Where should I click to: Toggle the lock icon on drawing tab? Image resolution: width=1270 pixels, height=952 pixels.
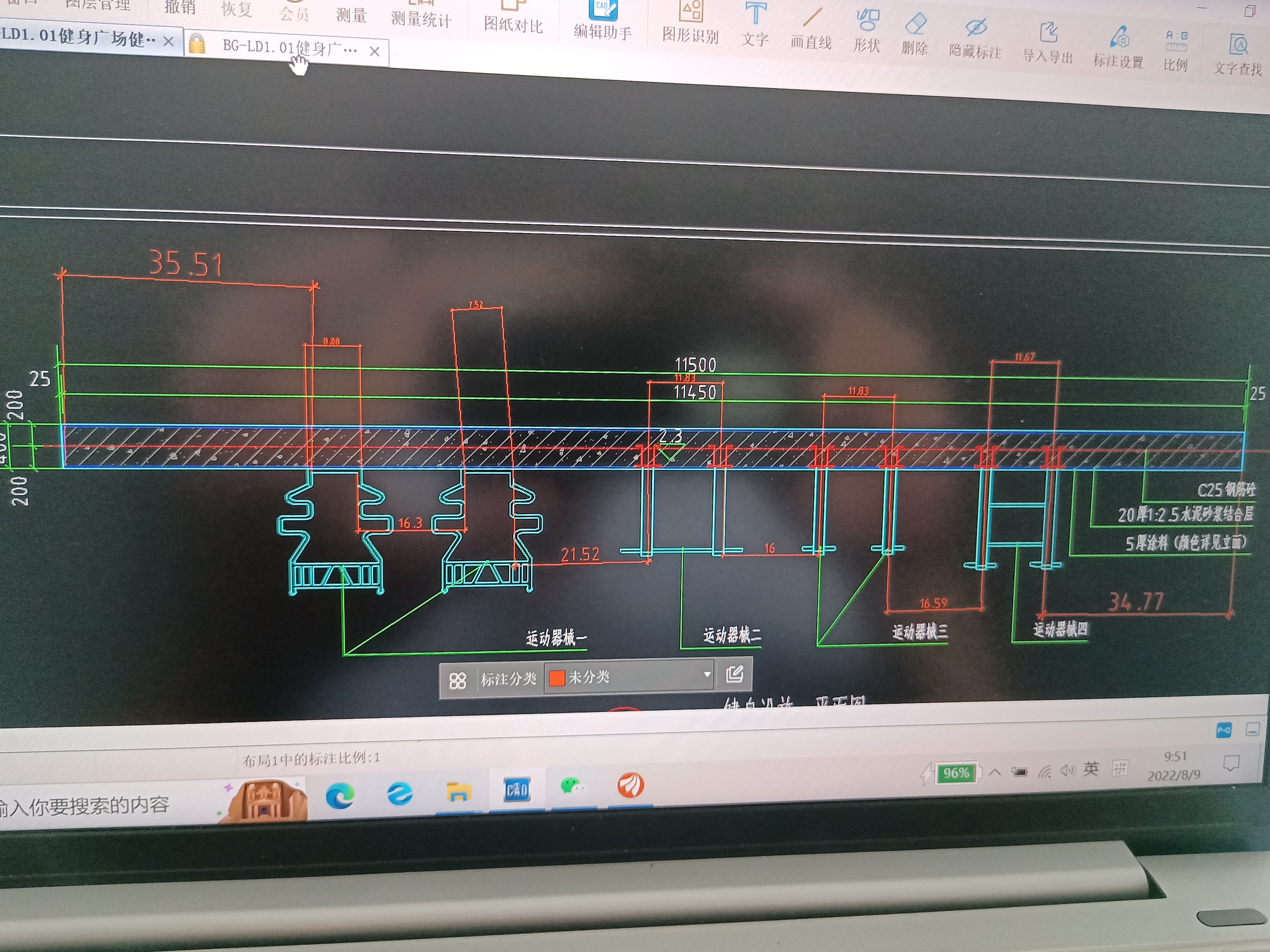[x=196, y=44]
